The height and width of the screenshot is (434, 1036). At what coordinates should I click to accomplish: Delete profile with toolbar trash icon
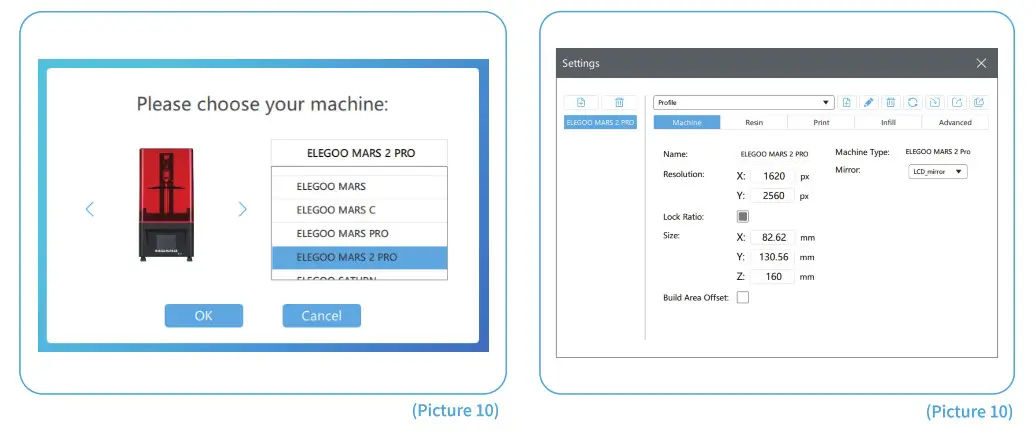coord(891,102)
